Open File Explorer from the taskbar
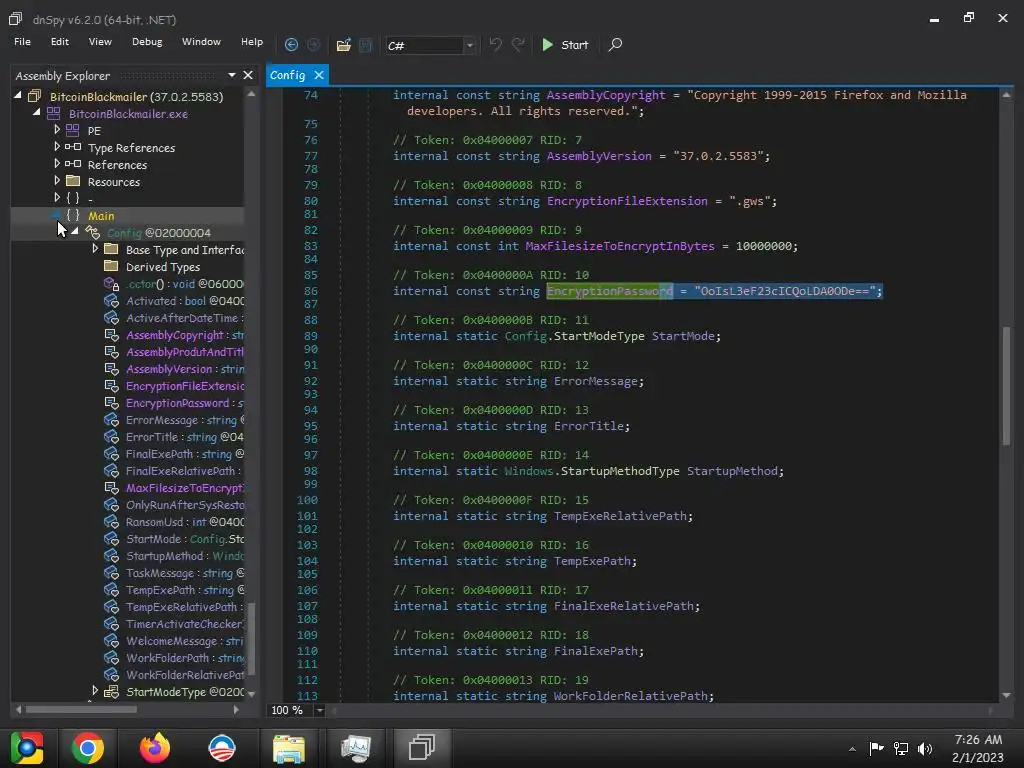1024x768 pixels. [x=288, y=748]
